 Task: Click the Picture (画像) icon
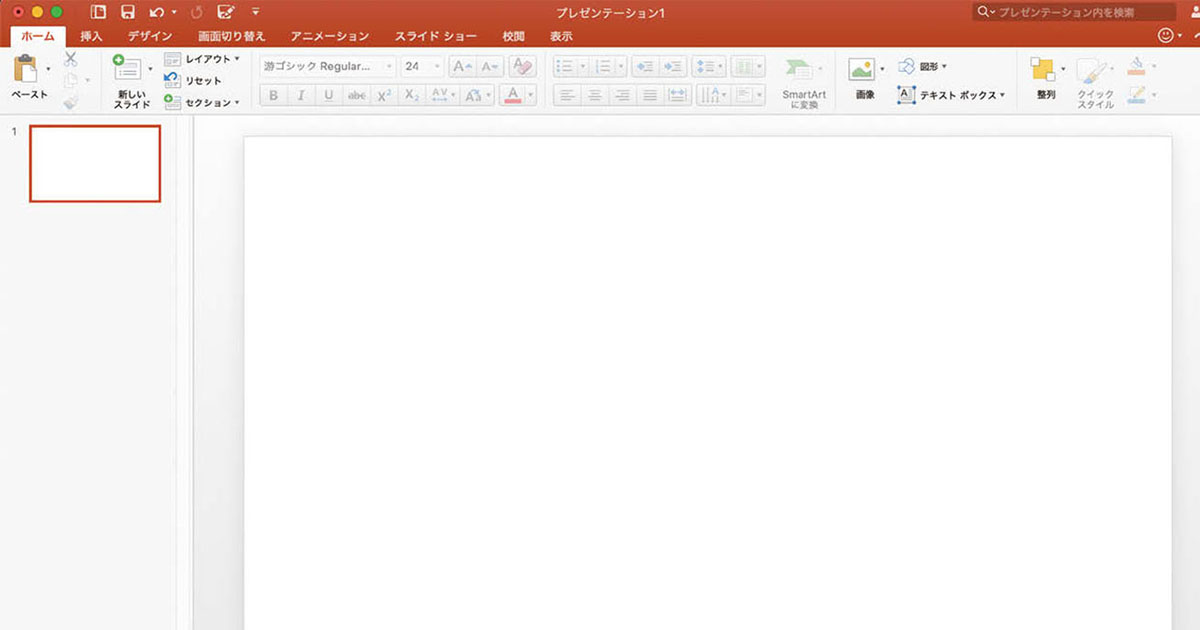point(861,69)
